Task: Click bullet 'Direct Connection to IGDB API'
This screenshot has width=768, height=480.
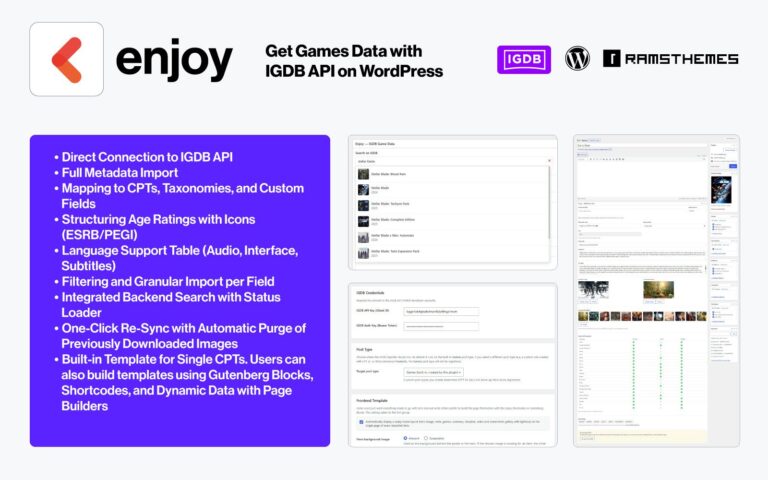Action: point(147,157)
